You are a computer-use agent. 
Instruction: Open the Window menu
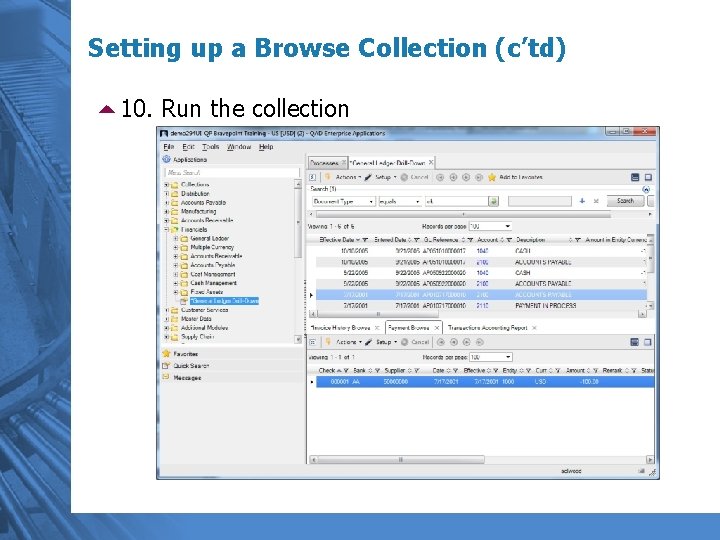coord(239,147)
